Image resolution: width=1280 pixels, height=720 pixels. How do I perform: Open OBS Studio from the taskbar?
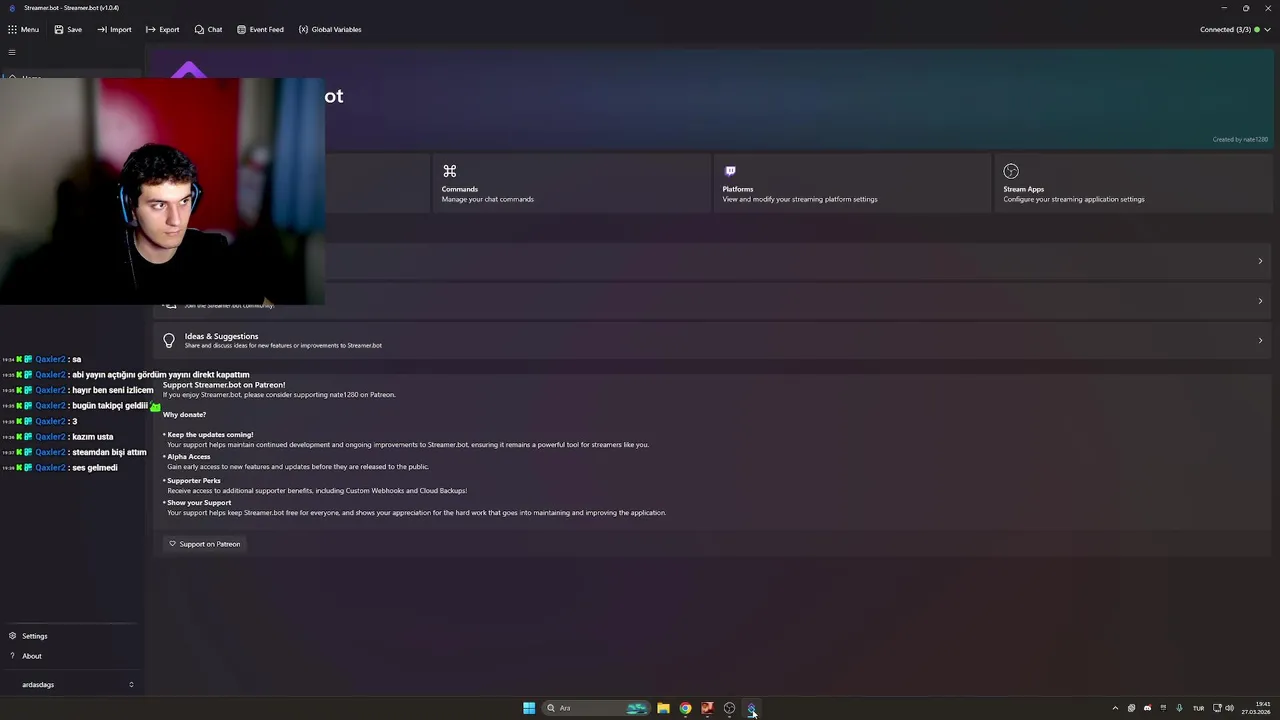pos(729,708)
